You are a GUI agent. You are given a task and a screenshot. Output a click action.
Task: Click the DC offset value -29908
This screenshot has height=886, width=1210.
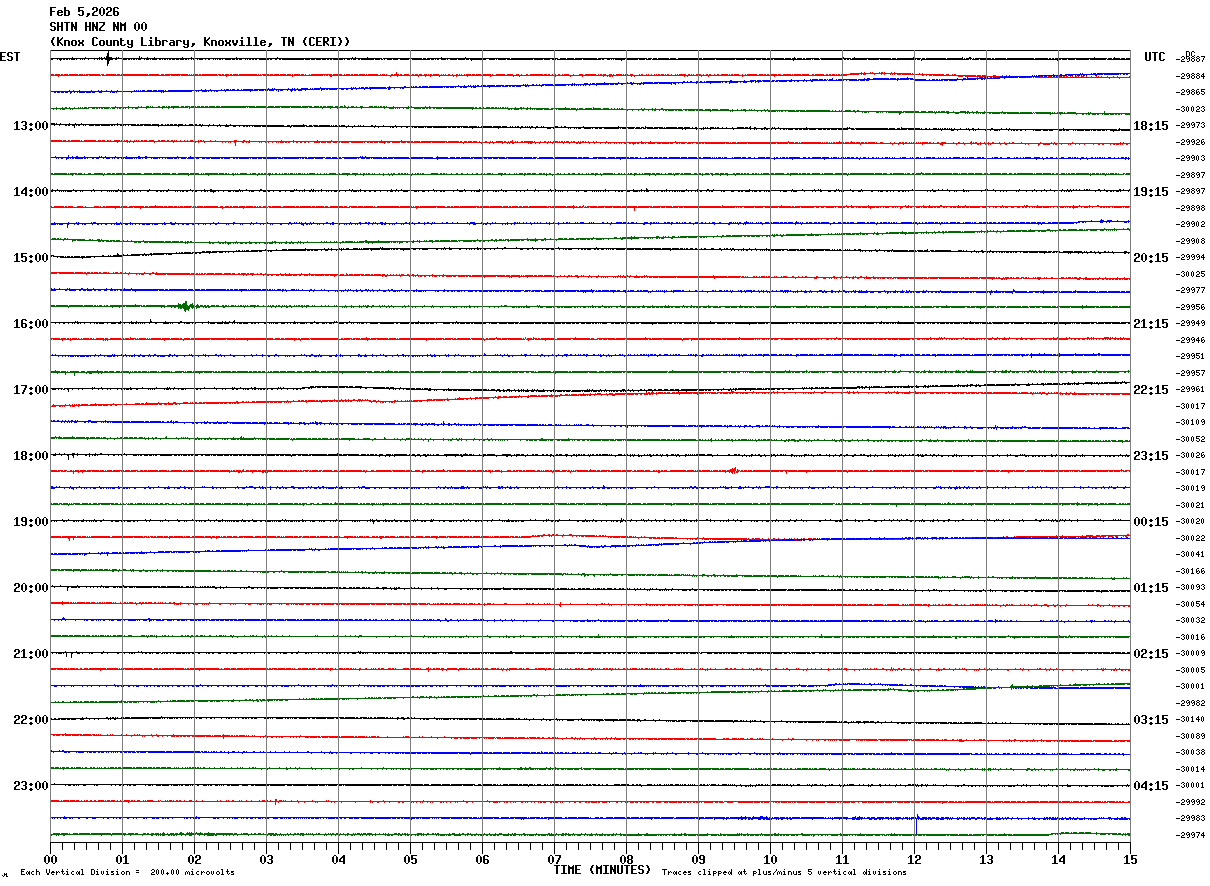coord(1191,241)
